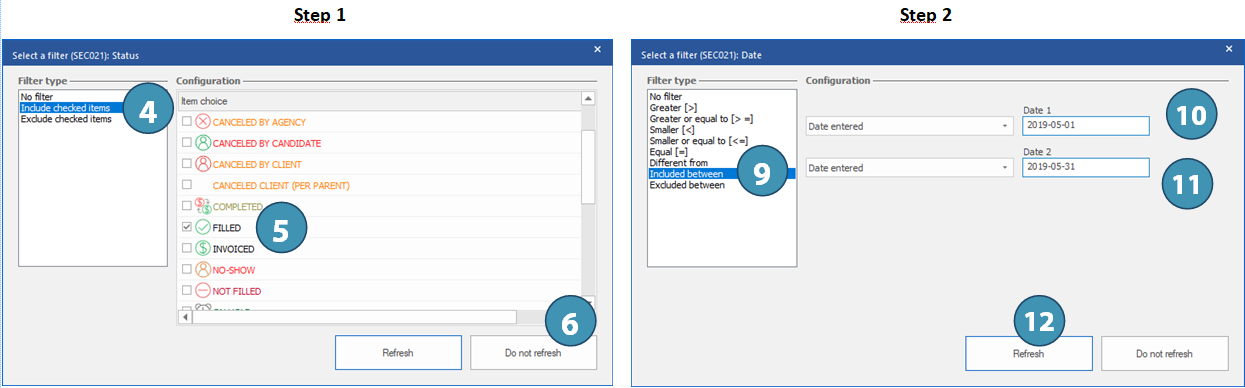This screenshot has height=388, width=1245.
Task: Close the Date filter dialog
Action: [x=1229, y=49]
